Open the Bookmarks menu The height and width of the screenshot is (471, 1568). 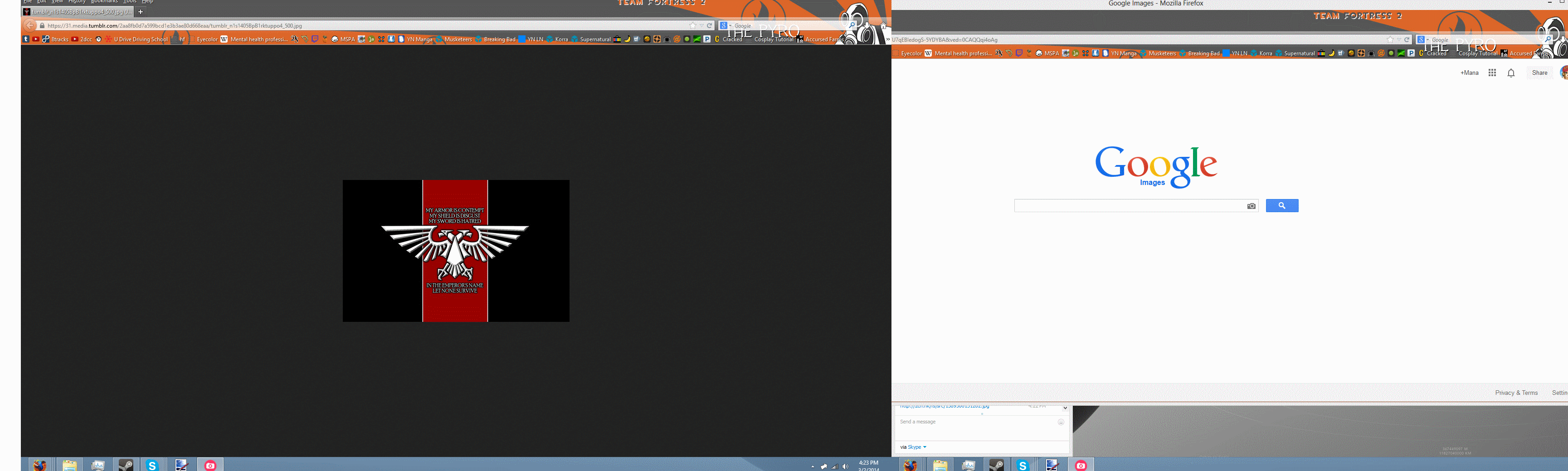click(104, 2)
